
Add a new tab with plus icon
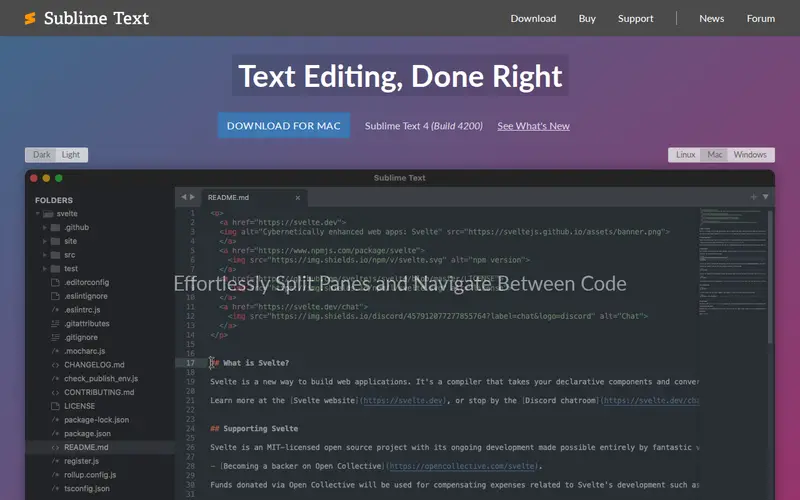753,197
